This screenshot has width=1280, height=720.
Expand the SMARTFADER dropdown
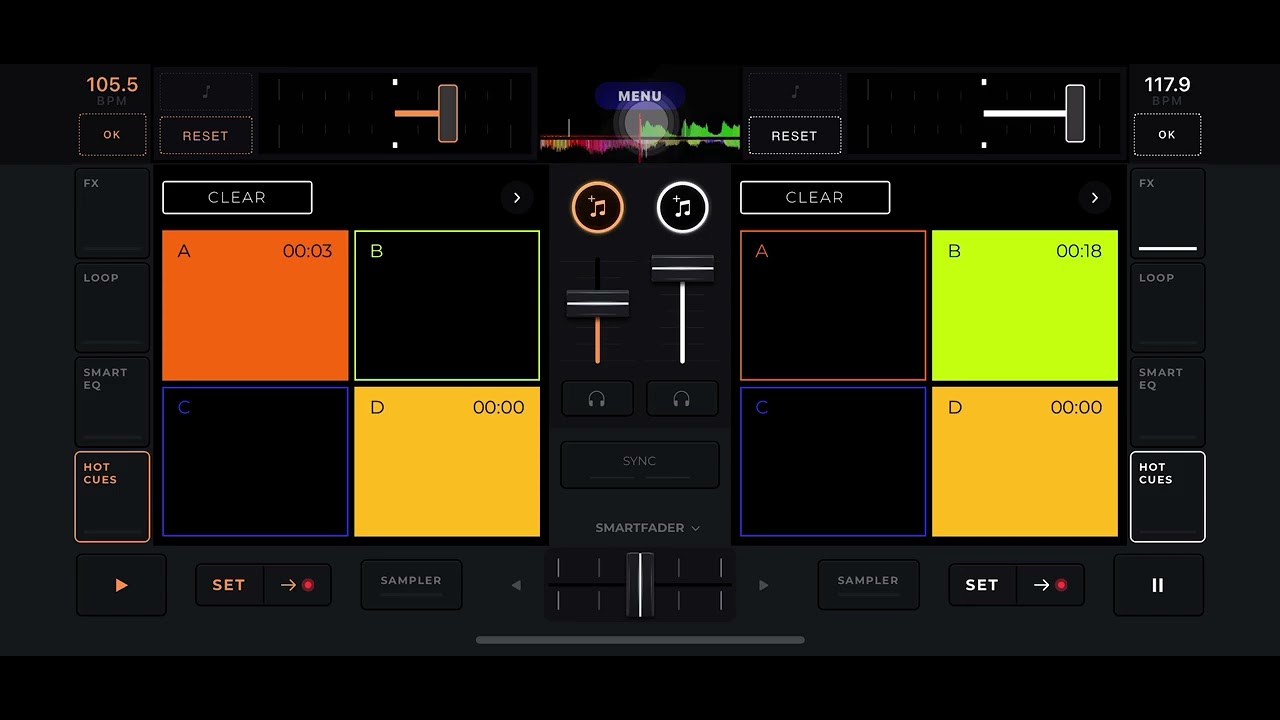(647, 528)
